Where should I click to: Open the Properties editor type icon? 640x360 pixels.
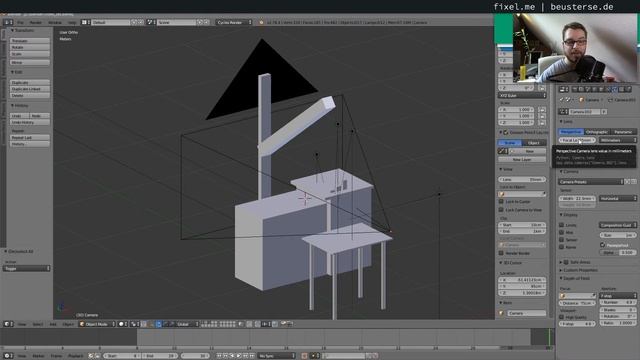pos(564,89)
